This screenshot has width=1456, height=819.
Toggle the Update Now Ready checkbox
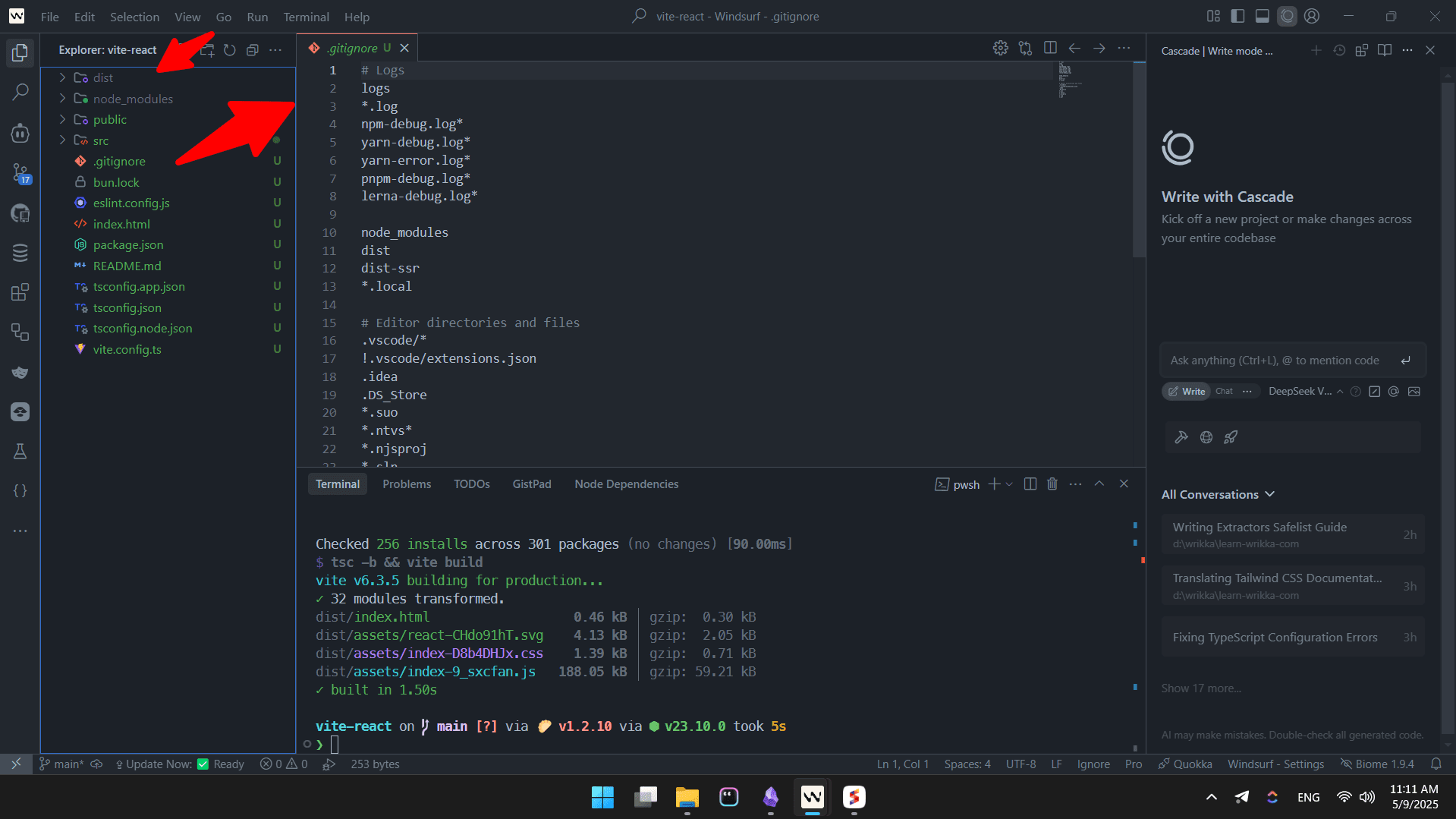click(203, 764)
